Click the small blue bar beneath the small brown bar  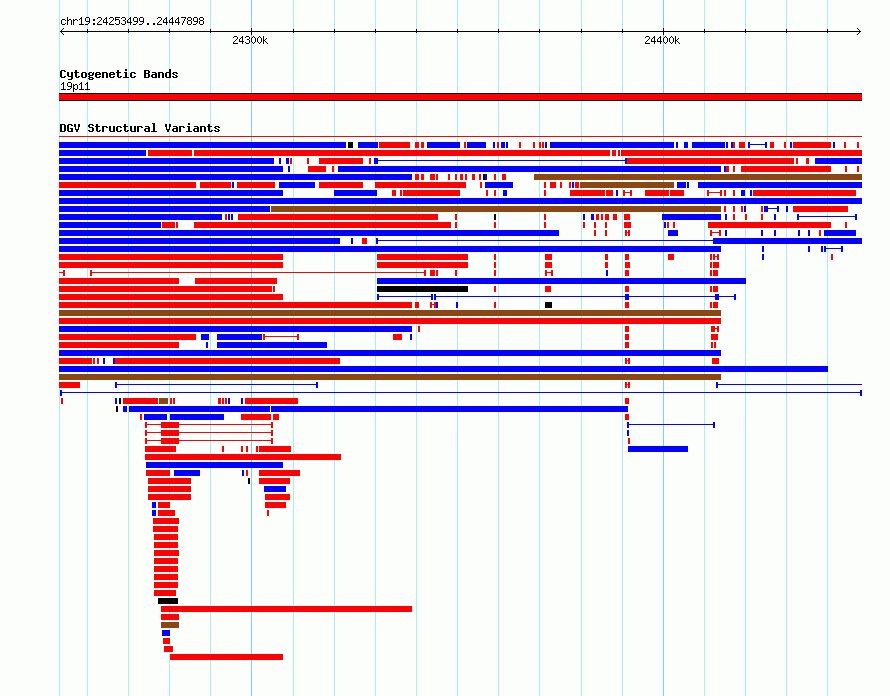point(166,633)
